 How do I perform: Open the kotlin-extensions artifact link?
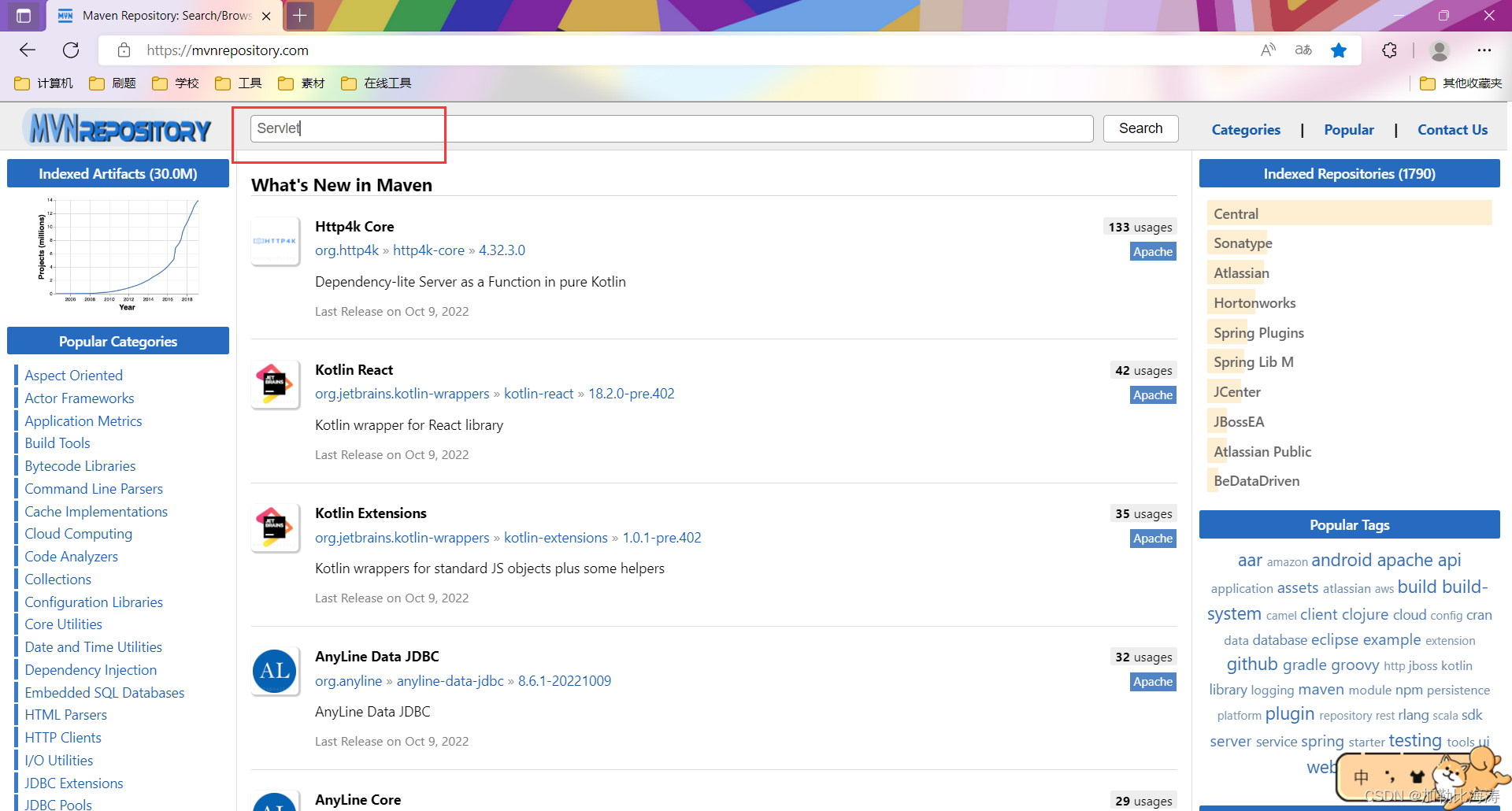pos(556,538)
